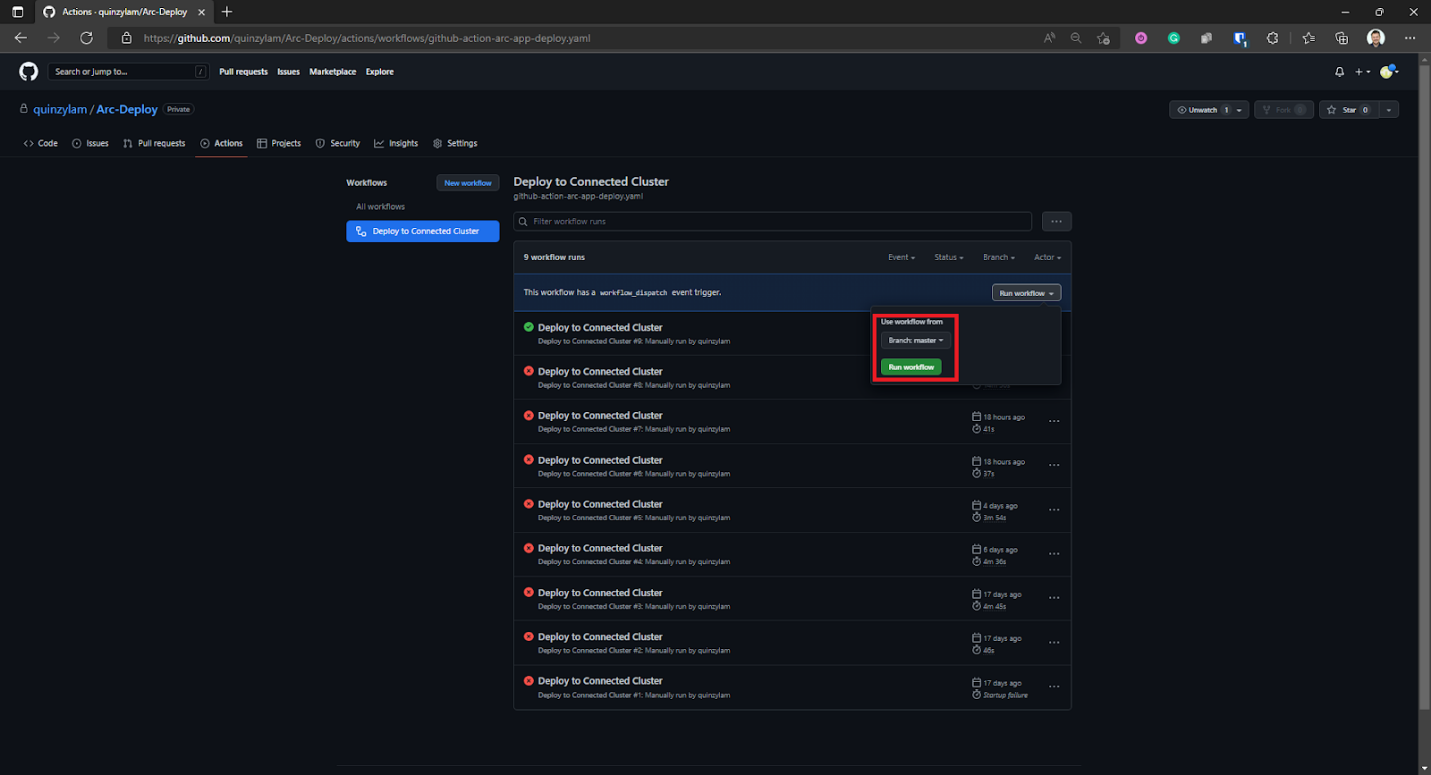Open options menu for run #5
Viewport: 1431px width, 775px height.
[x=1054, y=510]
